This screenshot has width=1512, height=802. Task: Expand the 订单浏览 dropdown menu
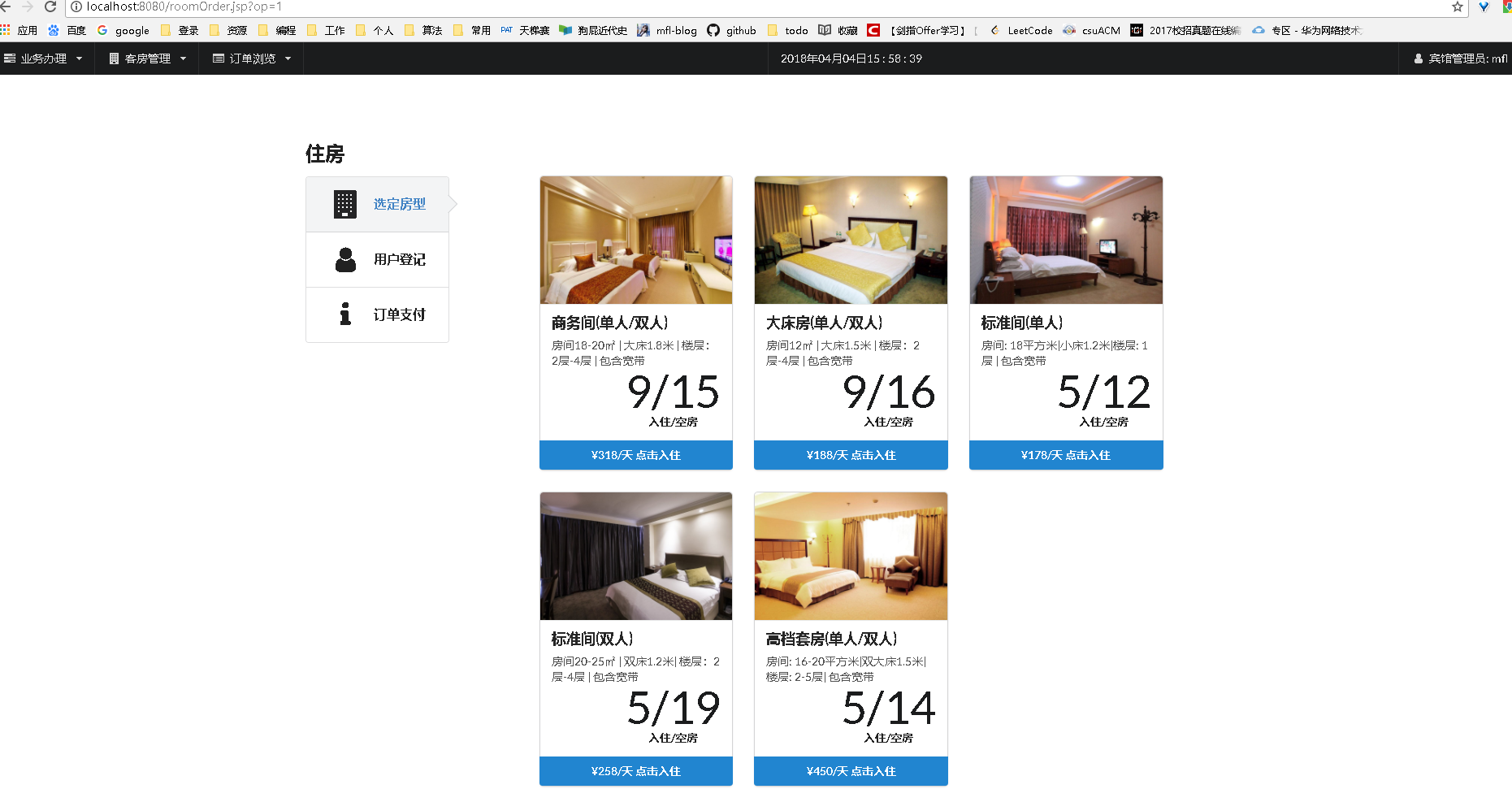pos(251,59)
